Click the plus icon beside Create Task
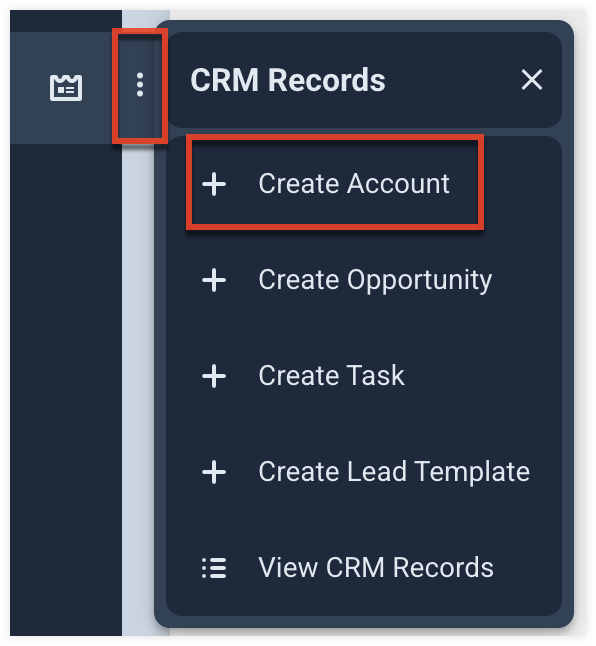 click(x=214, y=376)
